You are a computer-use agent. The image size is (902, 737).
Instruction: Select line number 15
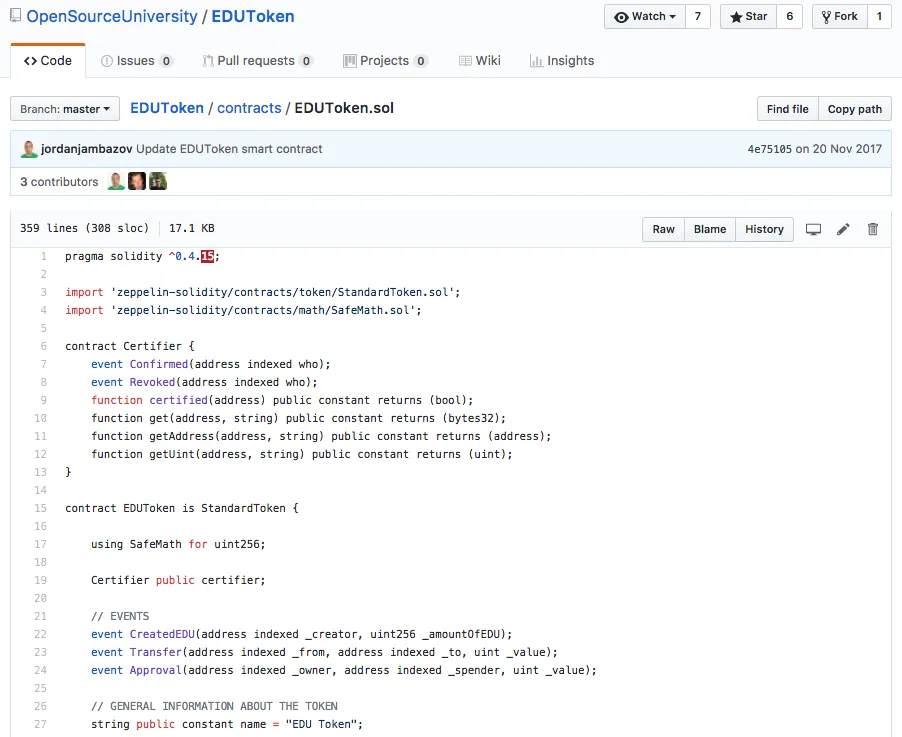[x=40, y=508]
